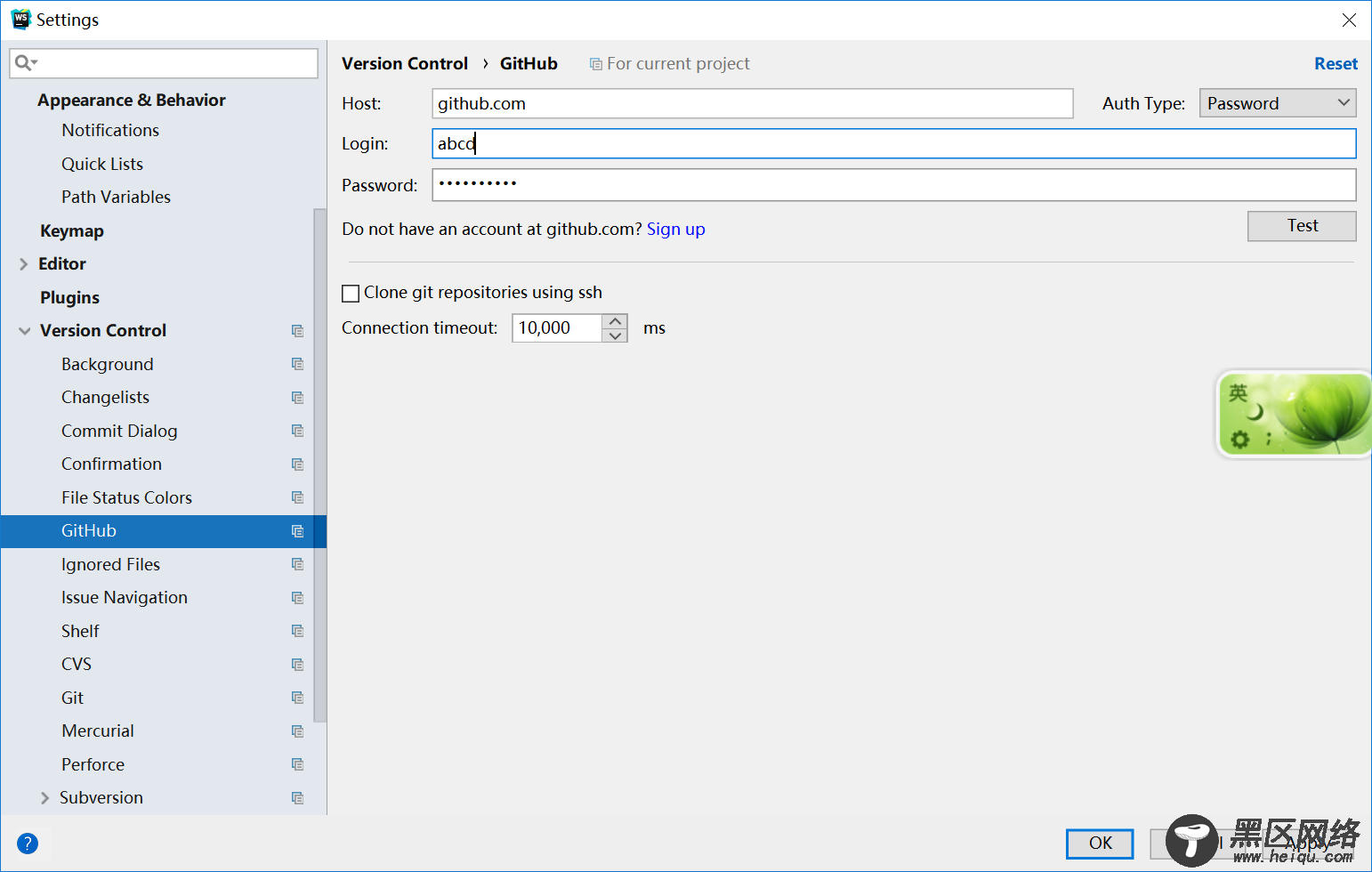Click project-level icon beside Commit Dialog row
Image resolution: width=1372 pixels, height=872 pixels.
[298, 431]
